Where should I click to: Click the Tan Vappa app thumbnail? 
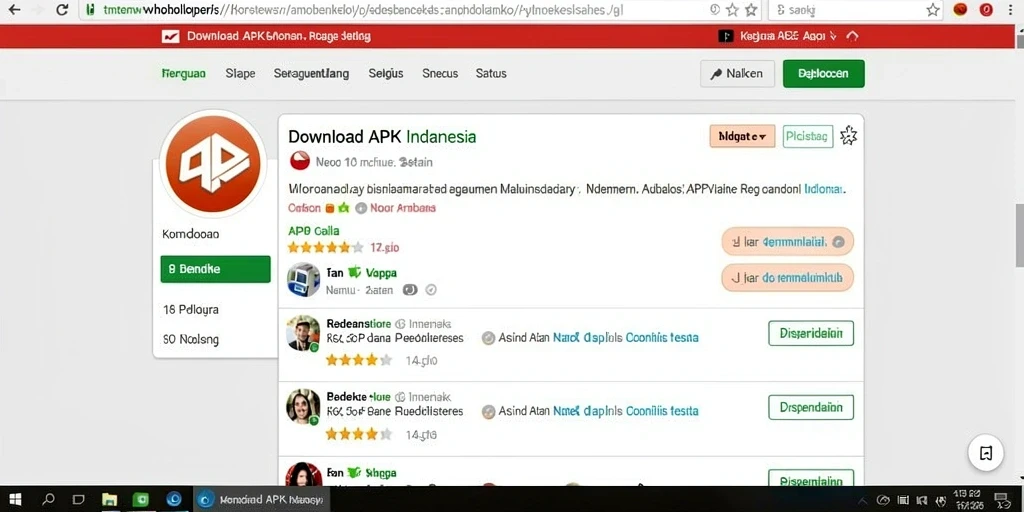click(x=303, y=280)
